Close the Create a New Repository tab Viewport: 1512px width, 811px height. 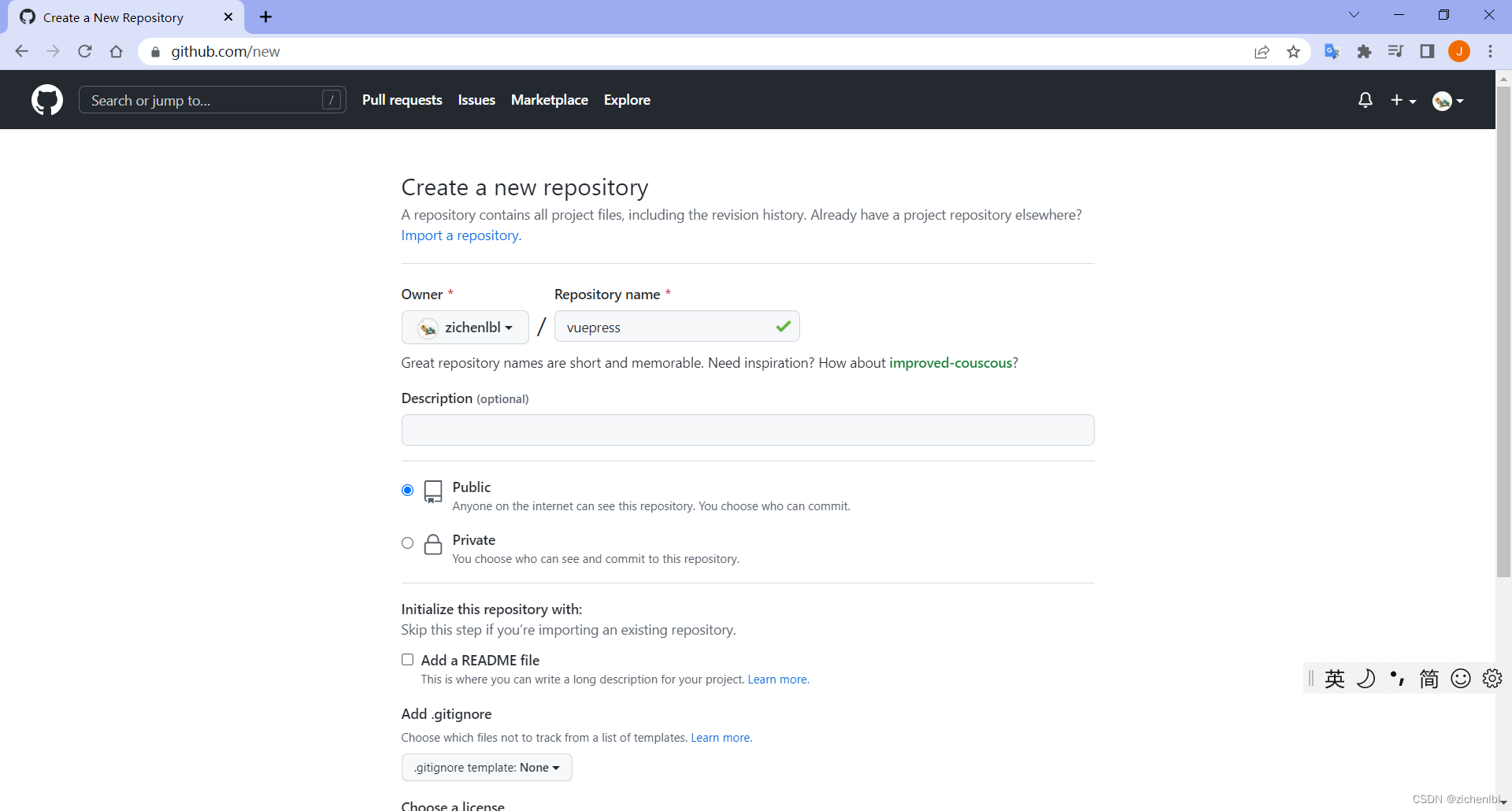pos(228,17)
